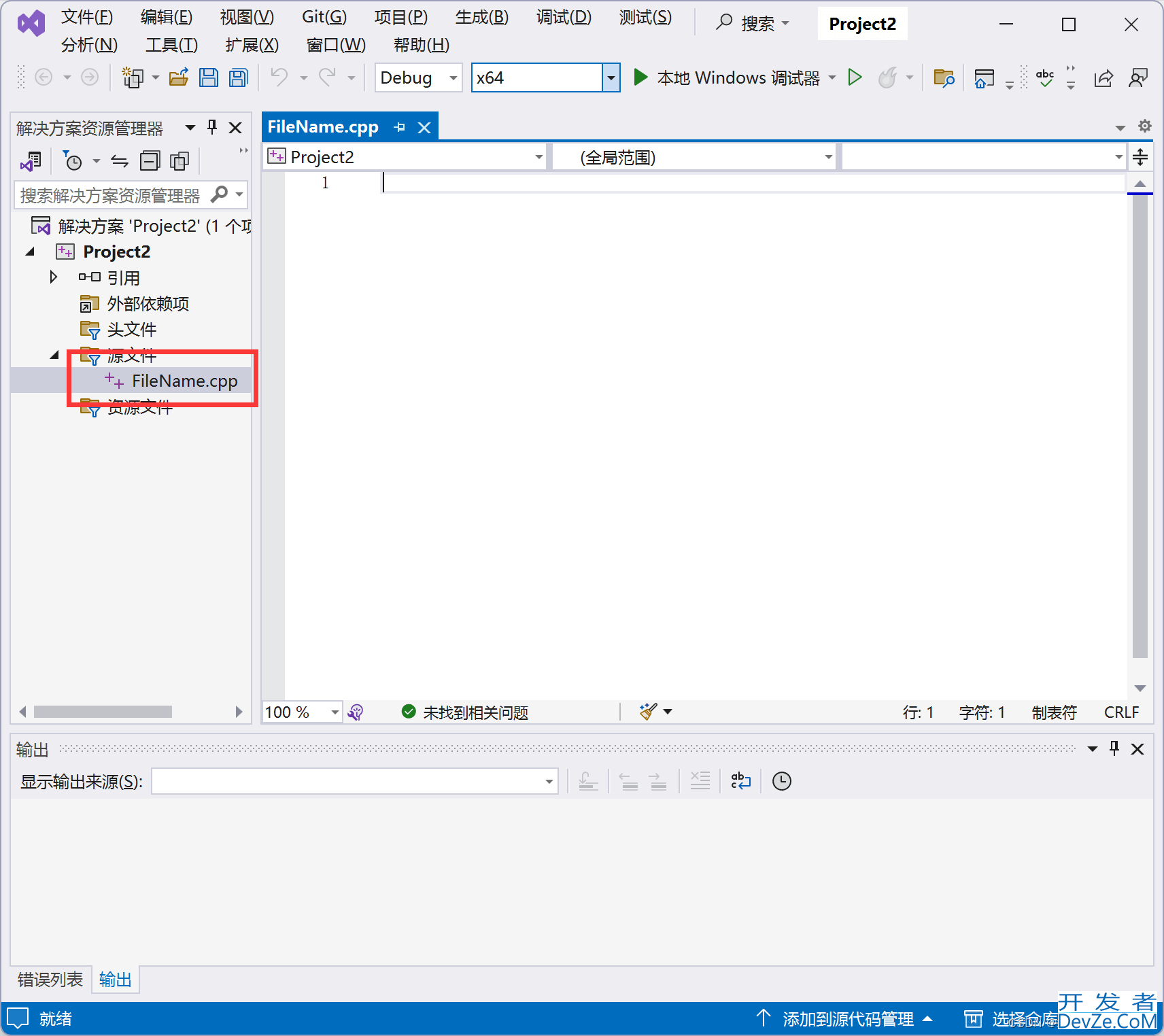Toggle word wrap in Output panel
This screenshot has height=1036, width=1164.
740,781
